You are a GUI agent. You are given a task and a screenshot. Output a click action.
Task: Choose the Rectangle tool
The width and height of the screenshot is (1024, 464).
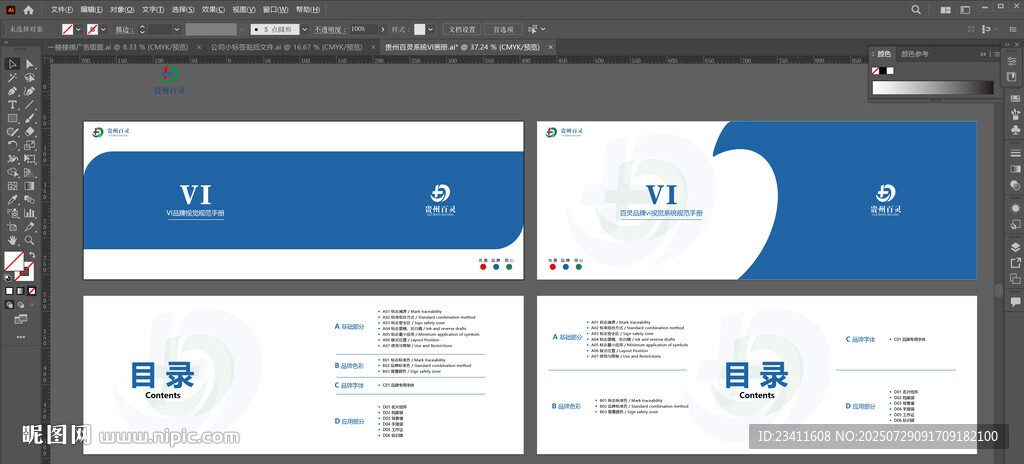tap(13, 118)
